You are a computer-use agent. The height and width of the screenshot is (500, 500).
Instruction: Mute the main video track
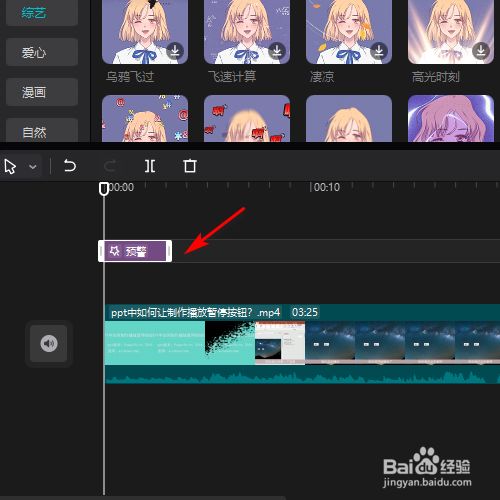pyautogui.click(x=49, y=343)
